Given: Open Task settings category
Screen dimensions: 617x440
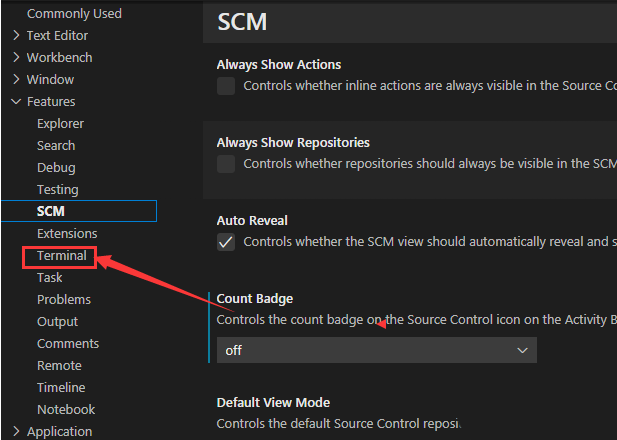Looking at the screenshot, I should 50,278.
